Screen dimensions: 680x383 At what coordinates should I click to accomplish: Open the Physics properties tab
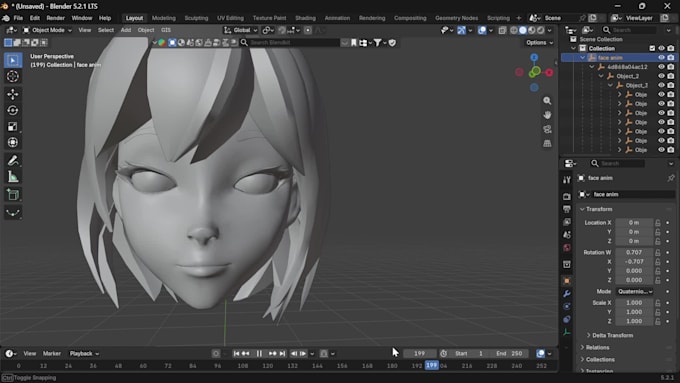pos(567,306)
